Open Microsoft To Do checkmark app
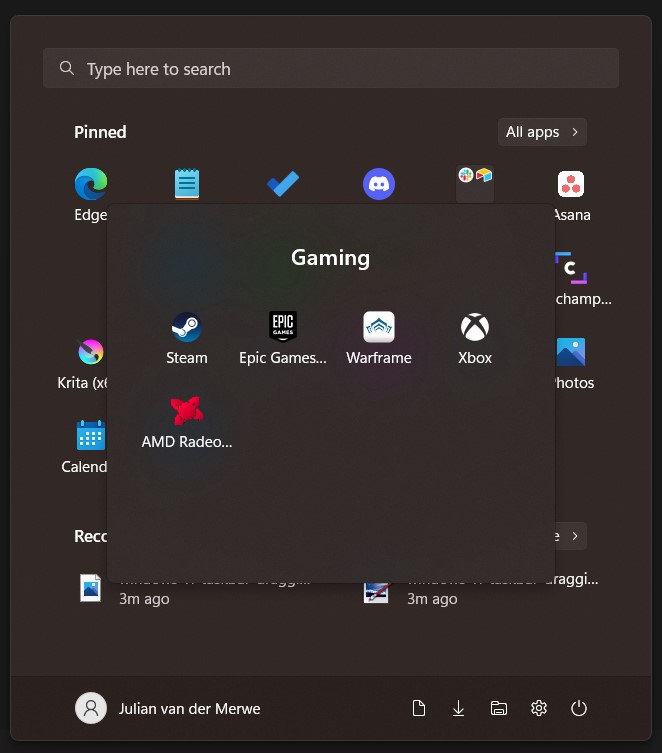Viewport: 662px width, 753px height. click(283, 184)
